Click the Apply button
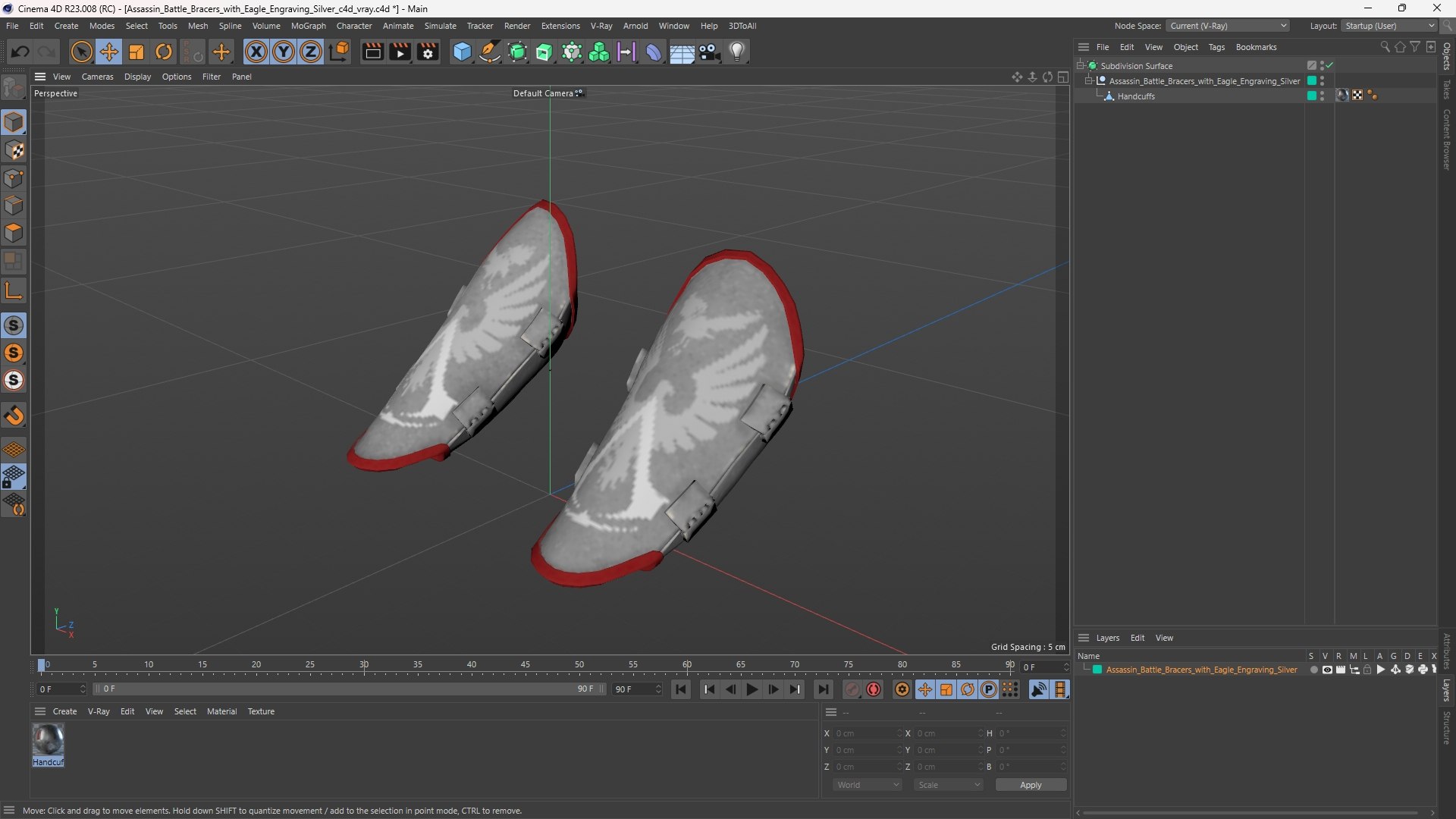Image resolution: width=1456 pixels, height=819 pixels. pyautogui.click(x=1031, y=785)
